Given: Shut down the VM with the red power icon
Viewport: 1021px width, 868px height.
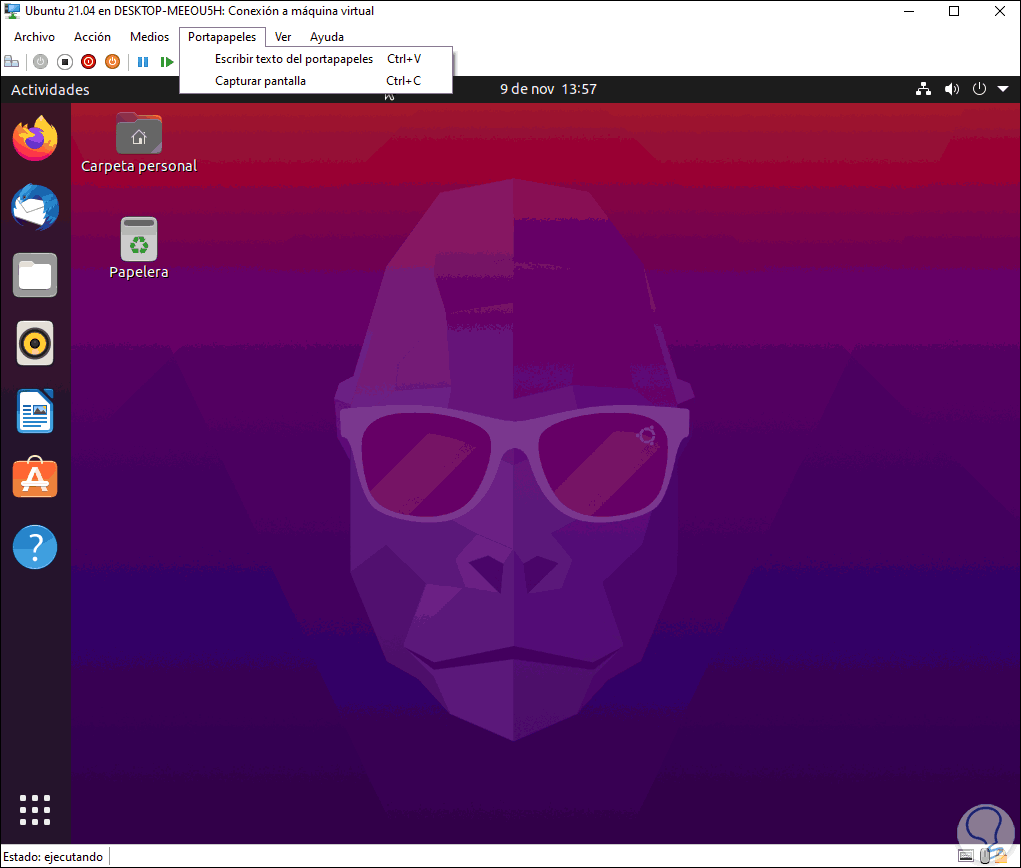Looking at the screenshot, I should pyautogui.click(x=89, y=62).
